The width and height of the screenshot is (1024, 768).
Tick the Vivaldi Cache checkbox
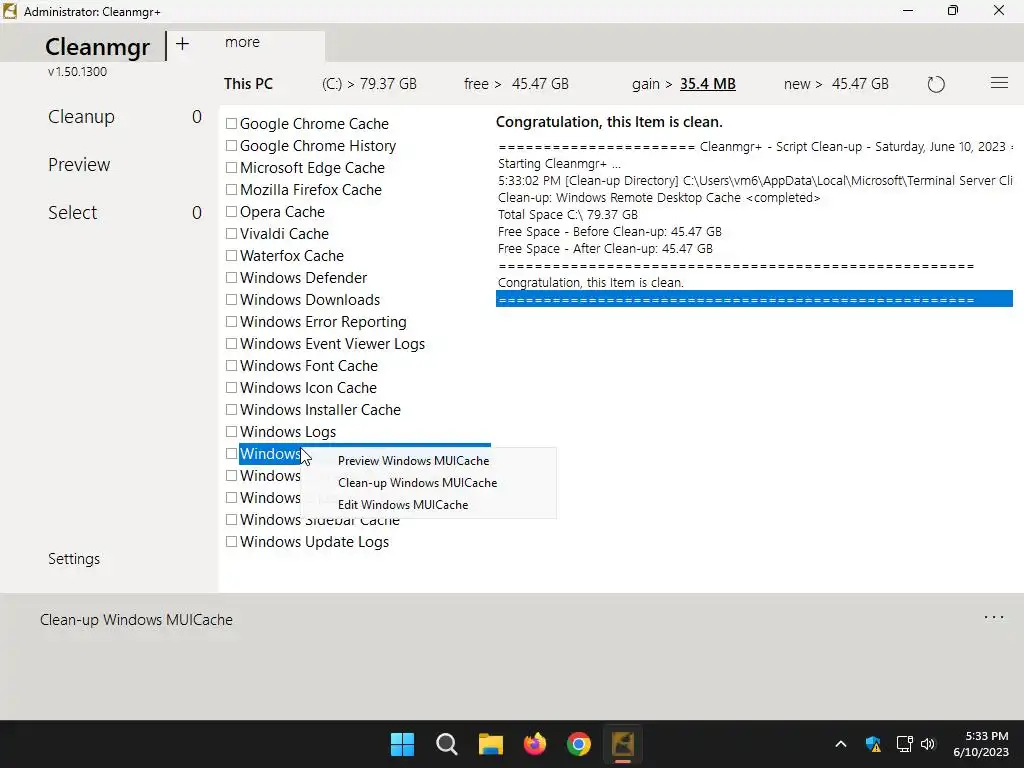pyautogui.click(x=231, y=234)
